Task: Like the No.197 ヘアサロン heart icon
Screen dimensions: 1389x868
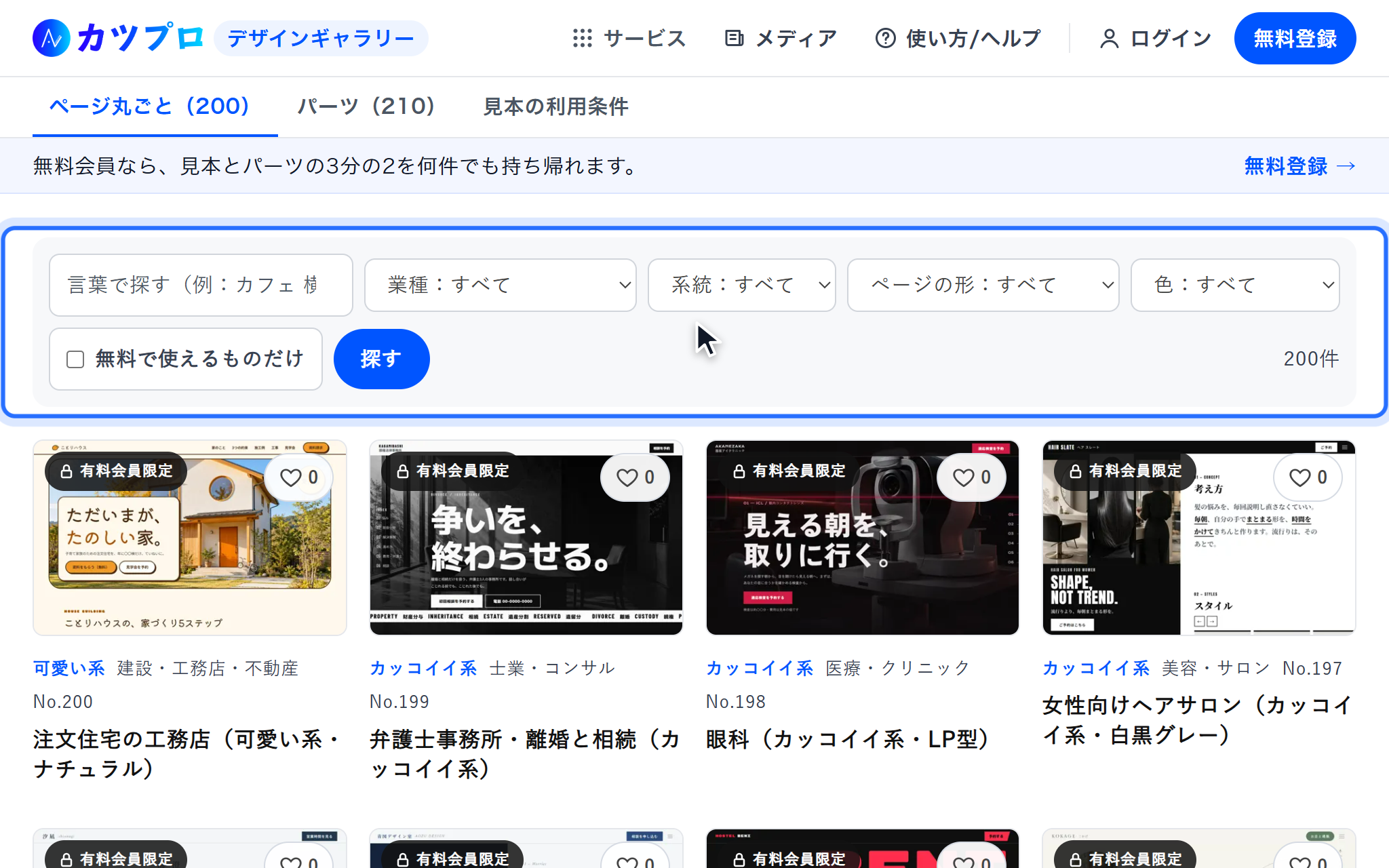Action: click(1300, 477)
